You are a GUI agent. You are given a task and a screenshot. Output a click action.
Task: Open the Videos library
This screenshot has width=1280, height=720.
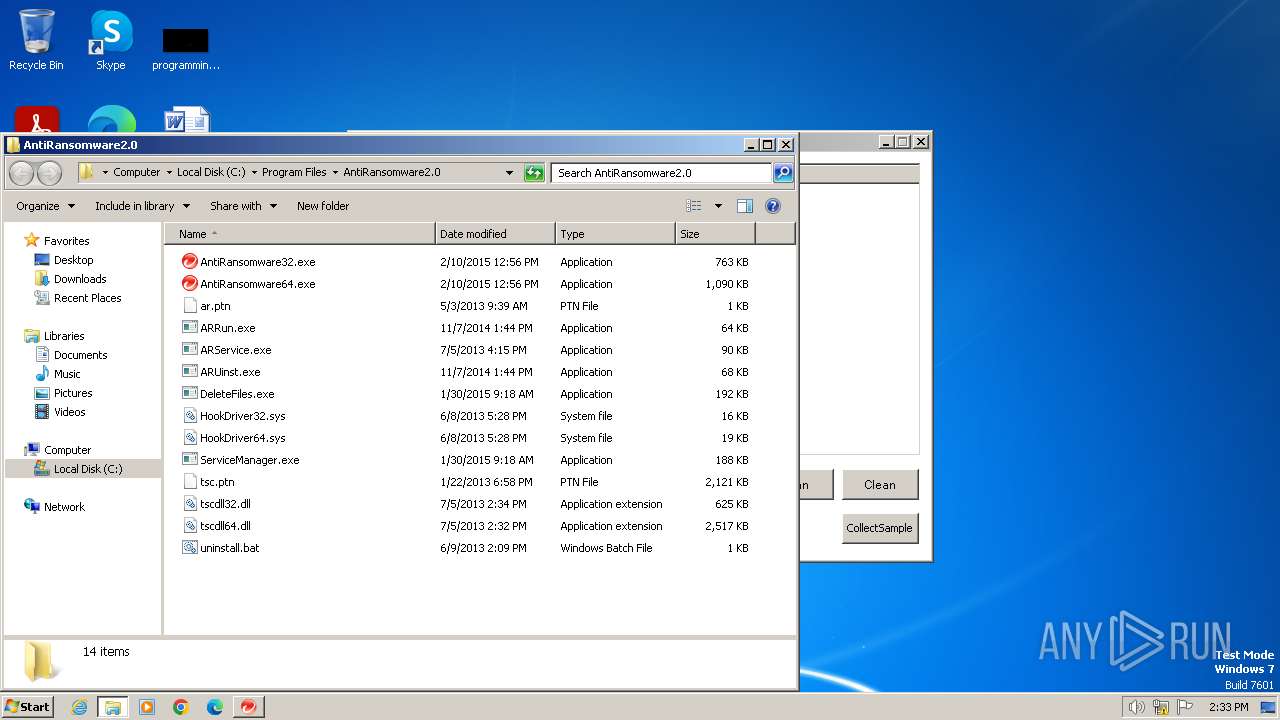pyautogui.click(x=69, y=412)
